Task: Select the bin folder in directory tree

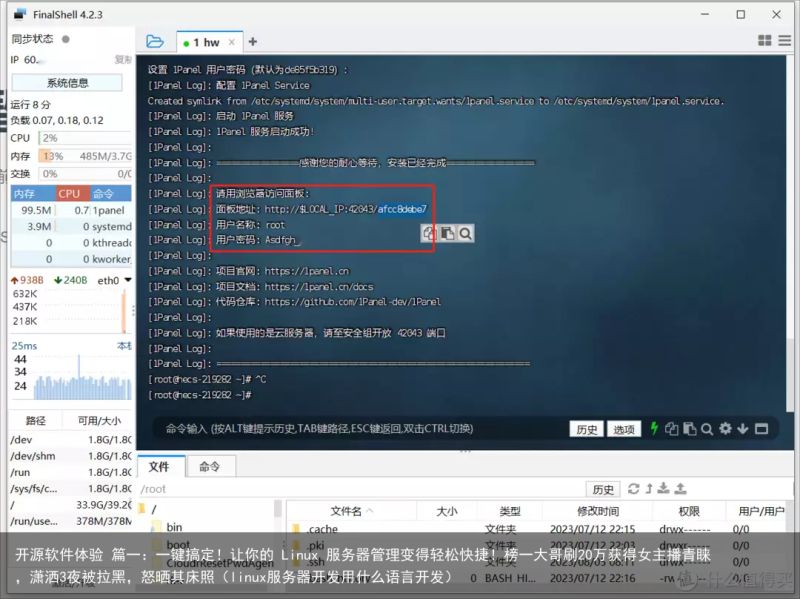Action: click(174, 527)
